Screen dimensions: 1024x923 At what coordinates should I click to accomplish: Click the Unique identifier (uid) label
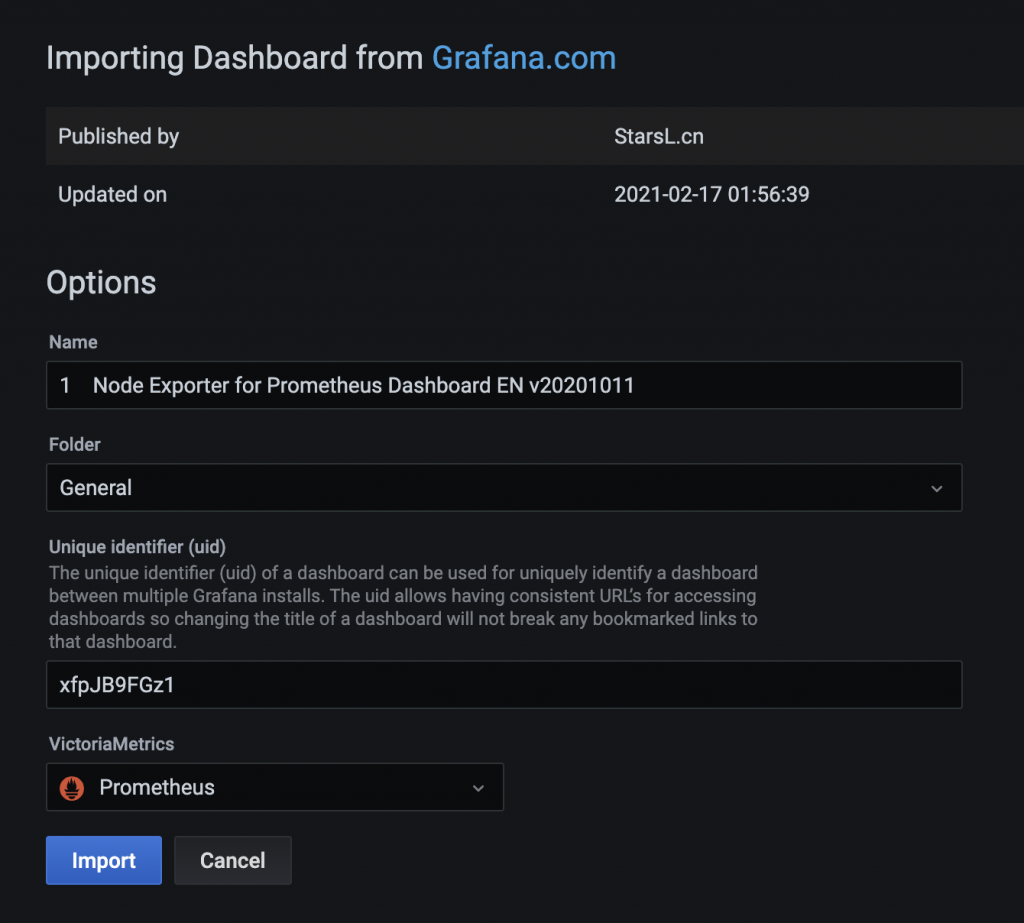[x=137, y=547]
